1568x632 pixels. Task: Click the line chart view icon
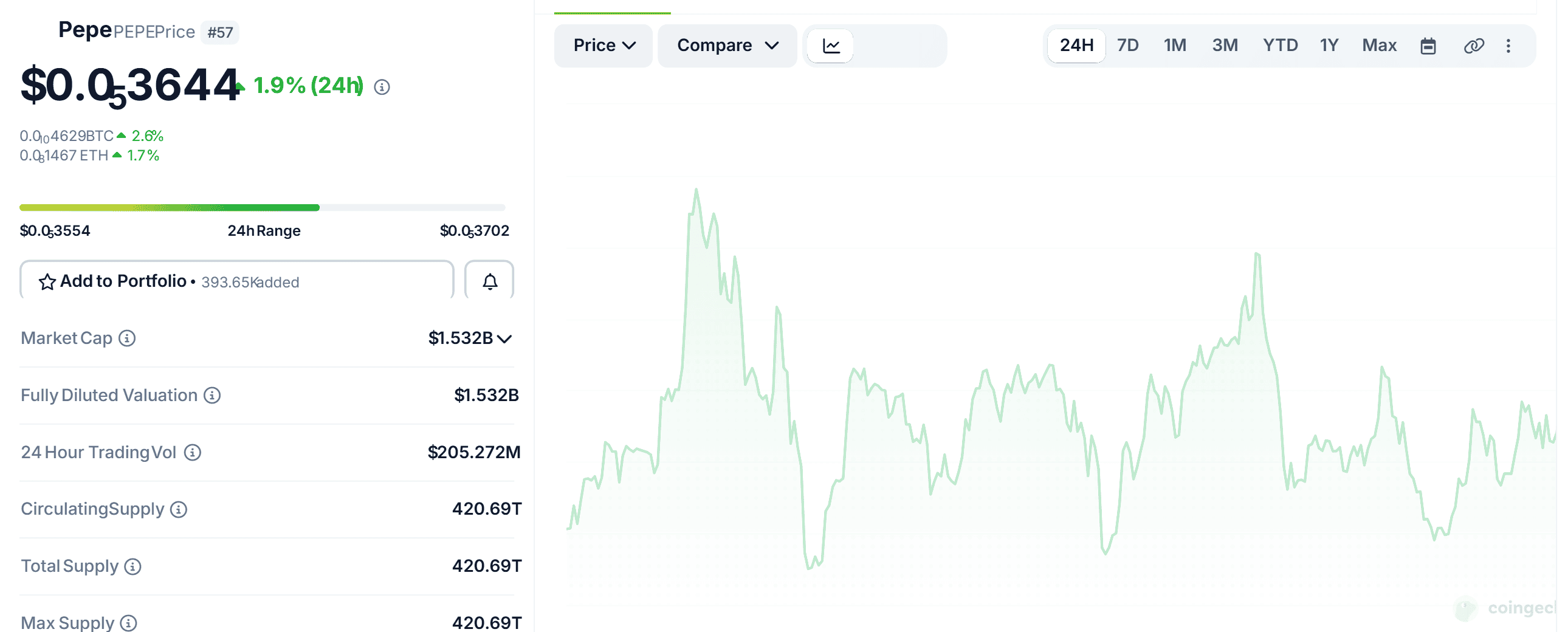click(830, 46)
